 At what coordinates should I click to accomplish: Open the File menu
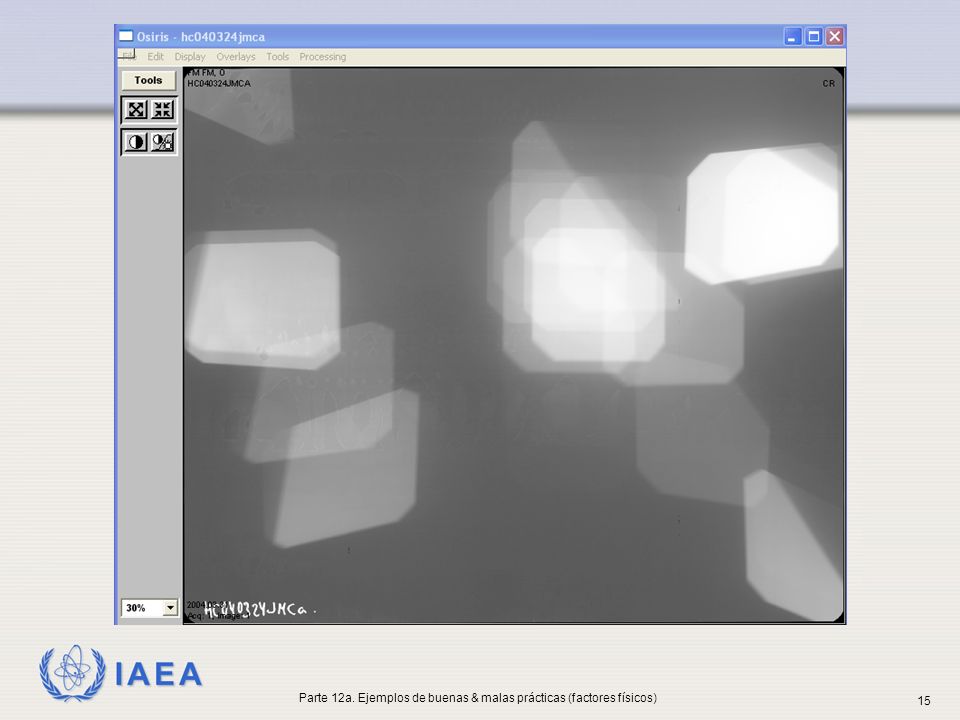(x=128, y=55)
